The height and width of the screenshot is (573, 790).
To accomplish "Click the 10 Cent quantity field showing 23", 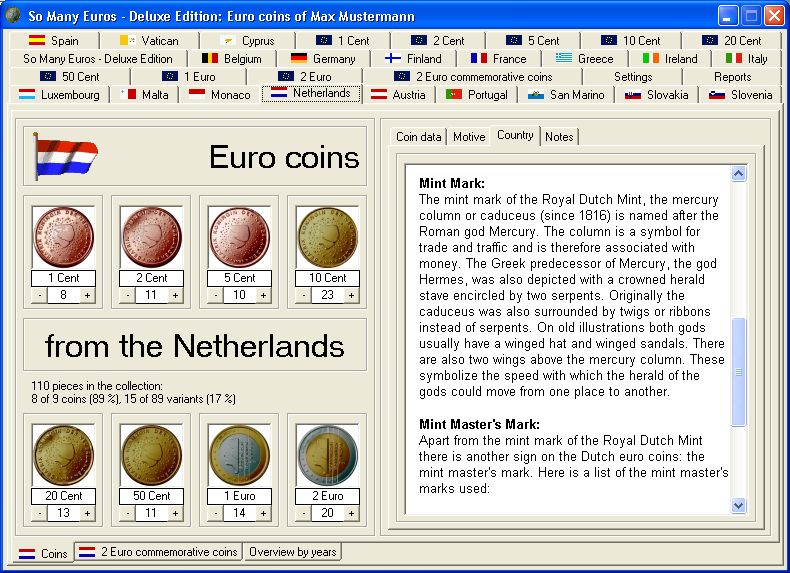I will click(327, 295).
